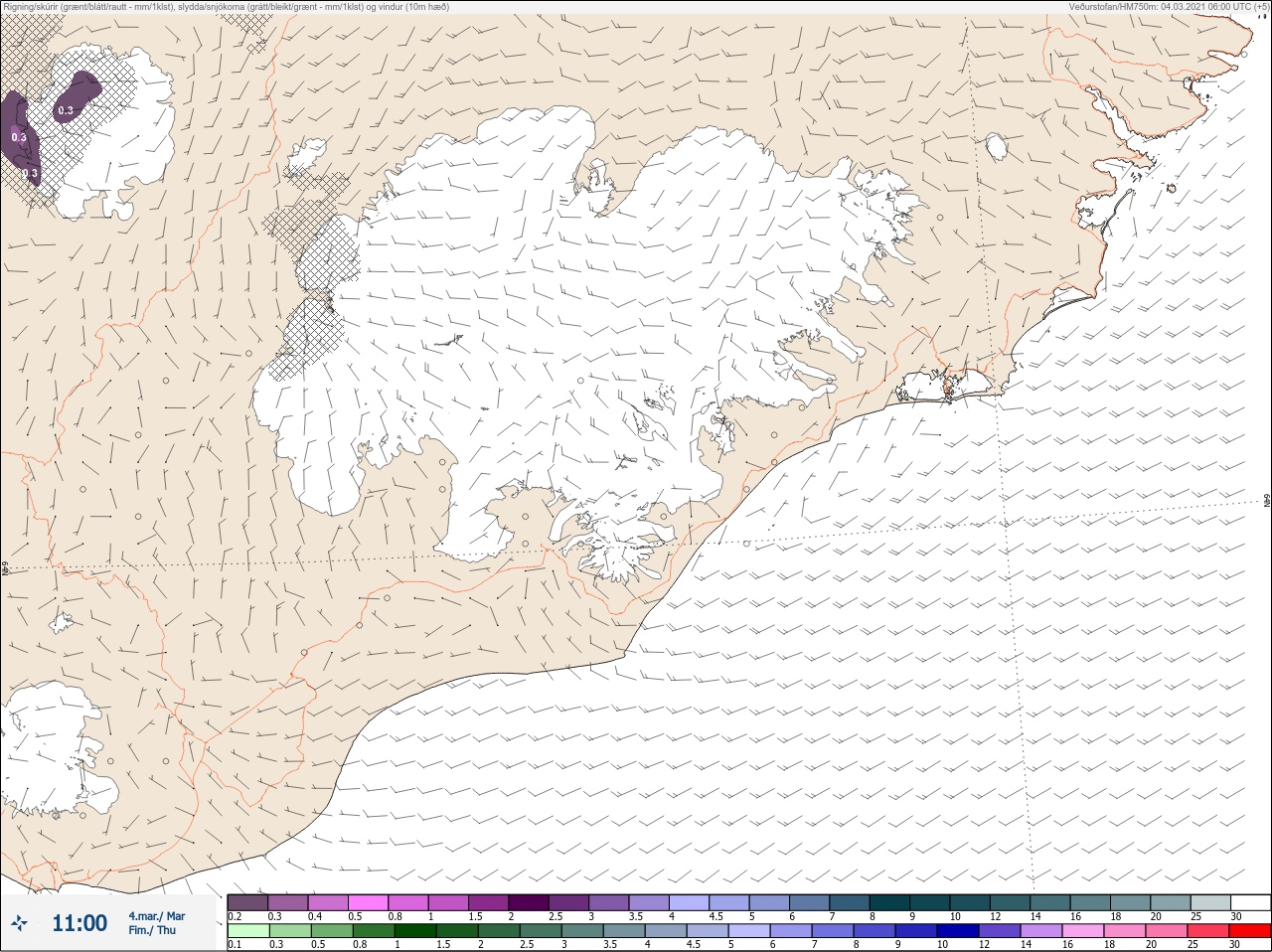Click the '64°' latitude label at left map edge

tap(4, 569)
